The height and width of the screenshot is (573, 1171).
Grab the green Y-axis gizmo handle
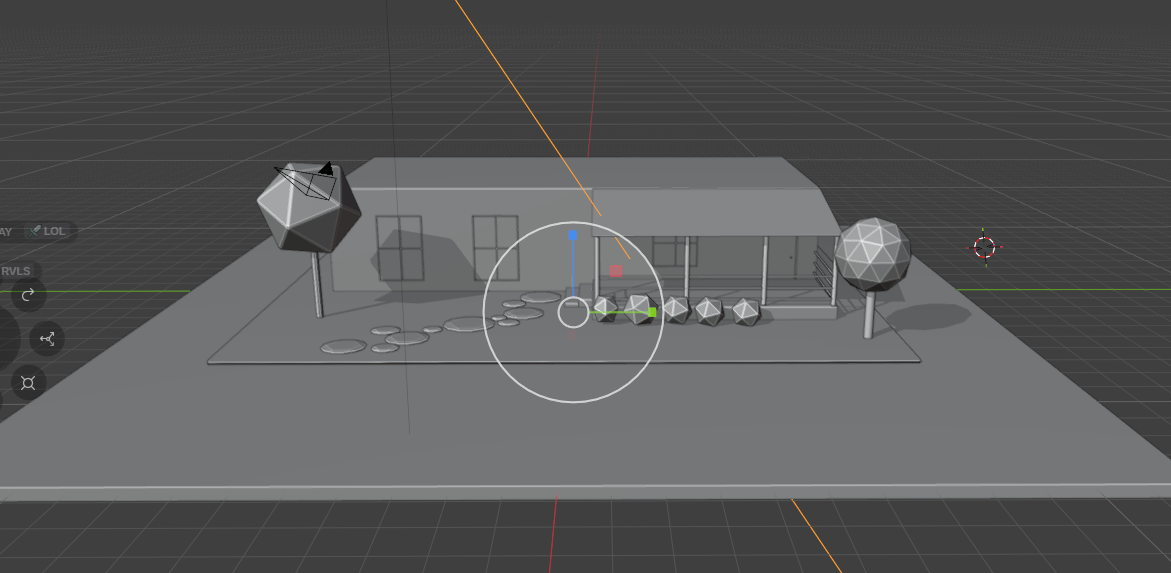(652, 312)
